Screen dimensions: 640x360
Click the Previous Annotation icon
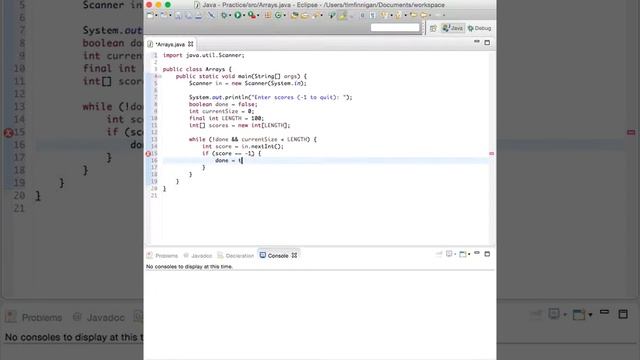point(398,15)
